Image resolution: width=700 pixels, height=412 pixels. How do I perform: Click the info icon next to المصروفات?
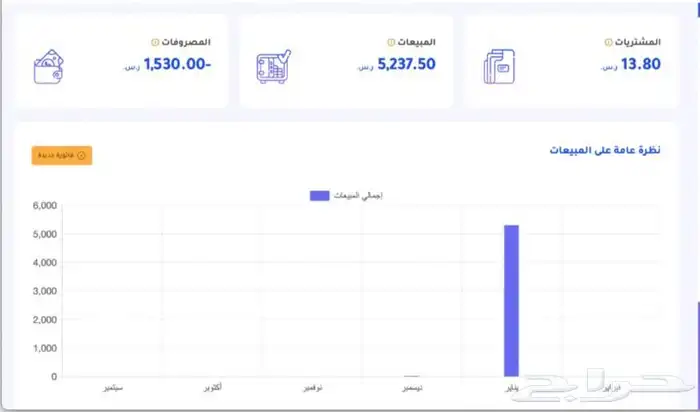(x=155, y=42)
